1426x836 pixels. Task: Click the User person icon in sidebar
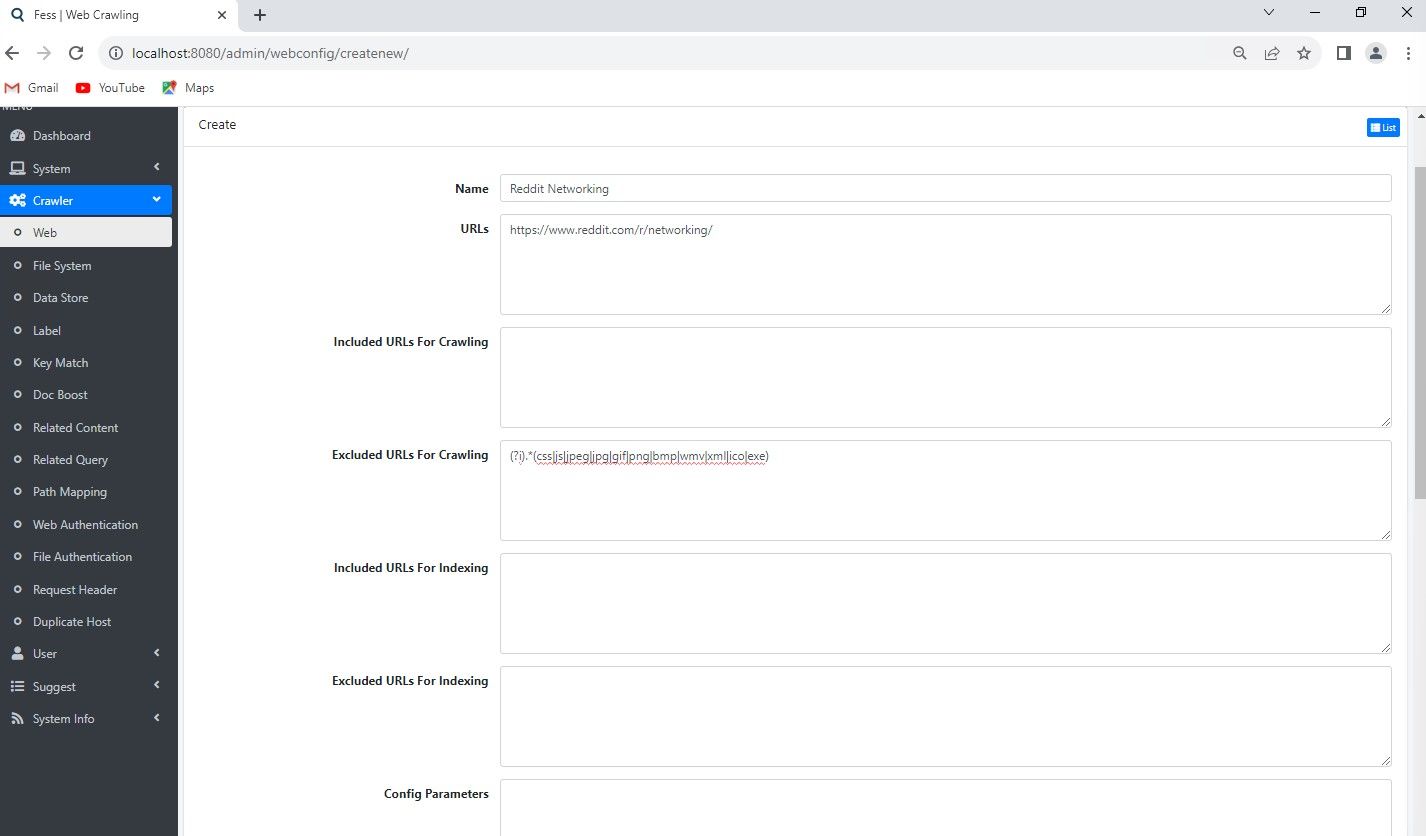tap(17, 654)
